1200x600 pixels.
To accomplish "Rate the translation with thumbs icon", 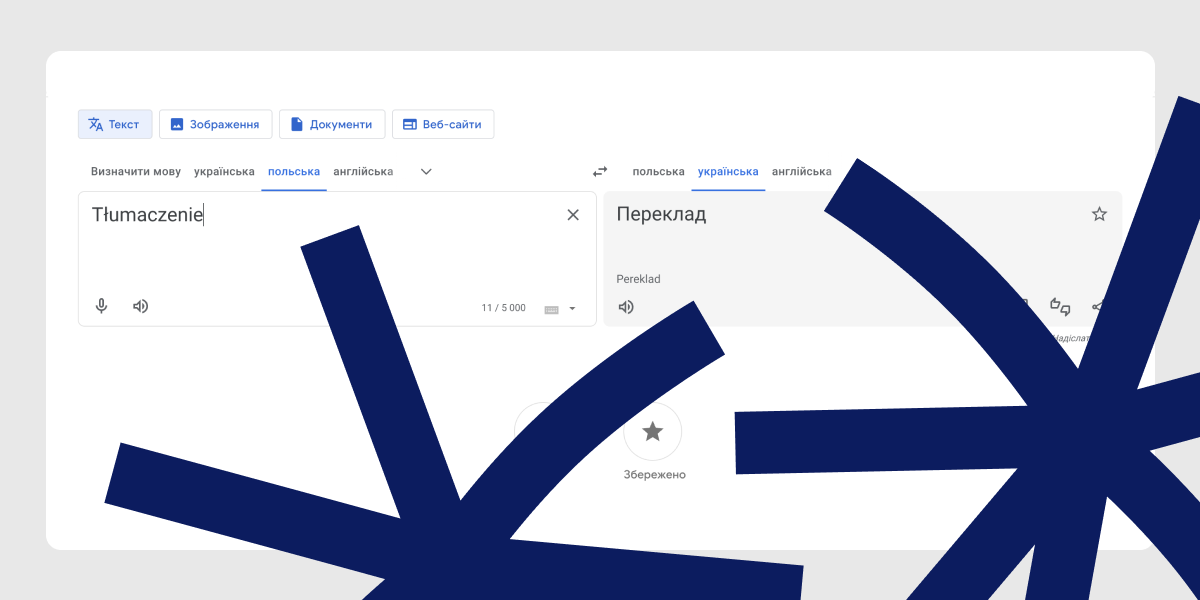I will coord(1060,307).
